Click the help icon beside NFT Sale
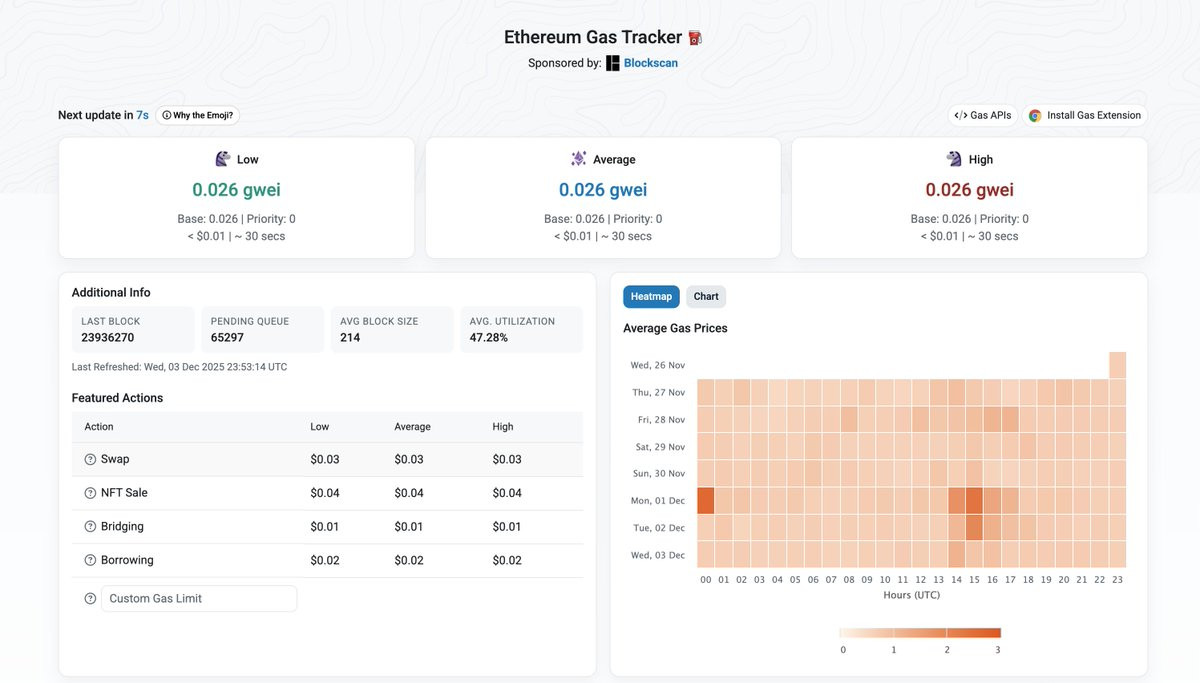1200x683 pixels. click(x=91, y=493)
